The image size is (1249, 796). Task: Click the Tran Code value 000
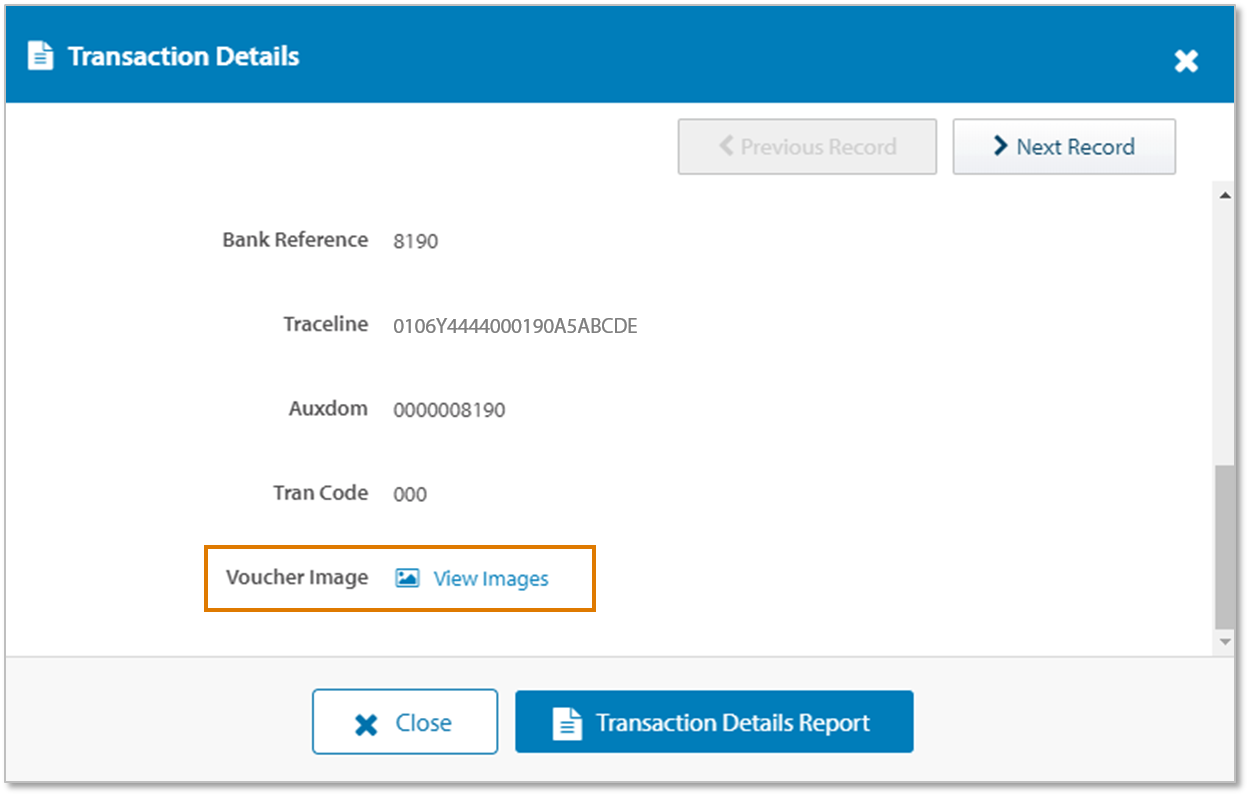click(x=410, y=494)
